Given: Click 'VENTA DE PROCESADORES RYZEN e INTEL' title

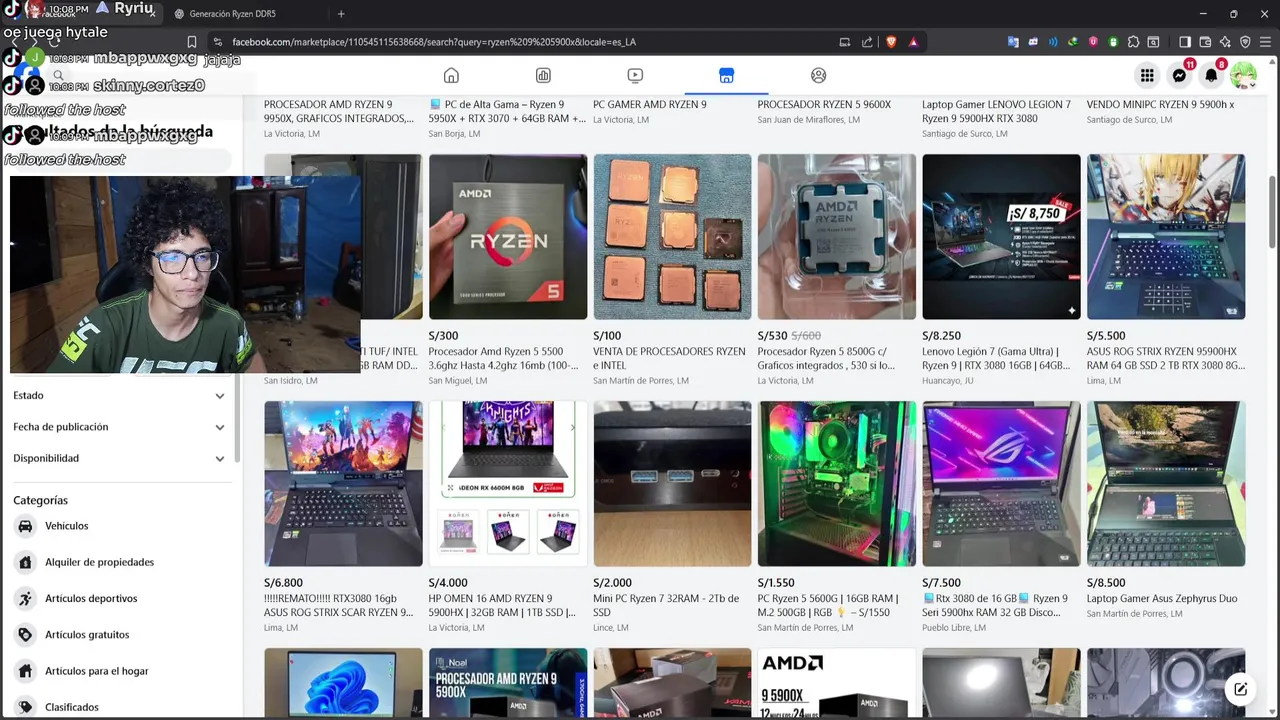Looking at the screenshot, I should click(x=669, y=358).
